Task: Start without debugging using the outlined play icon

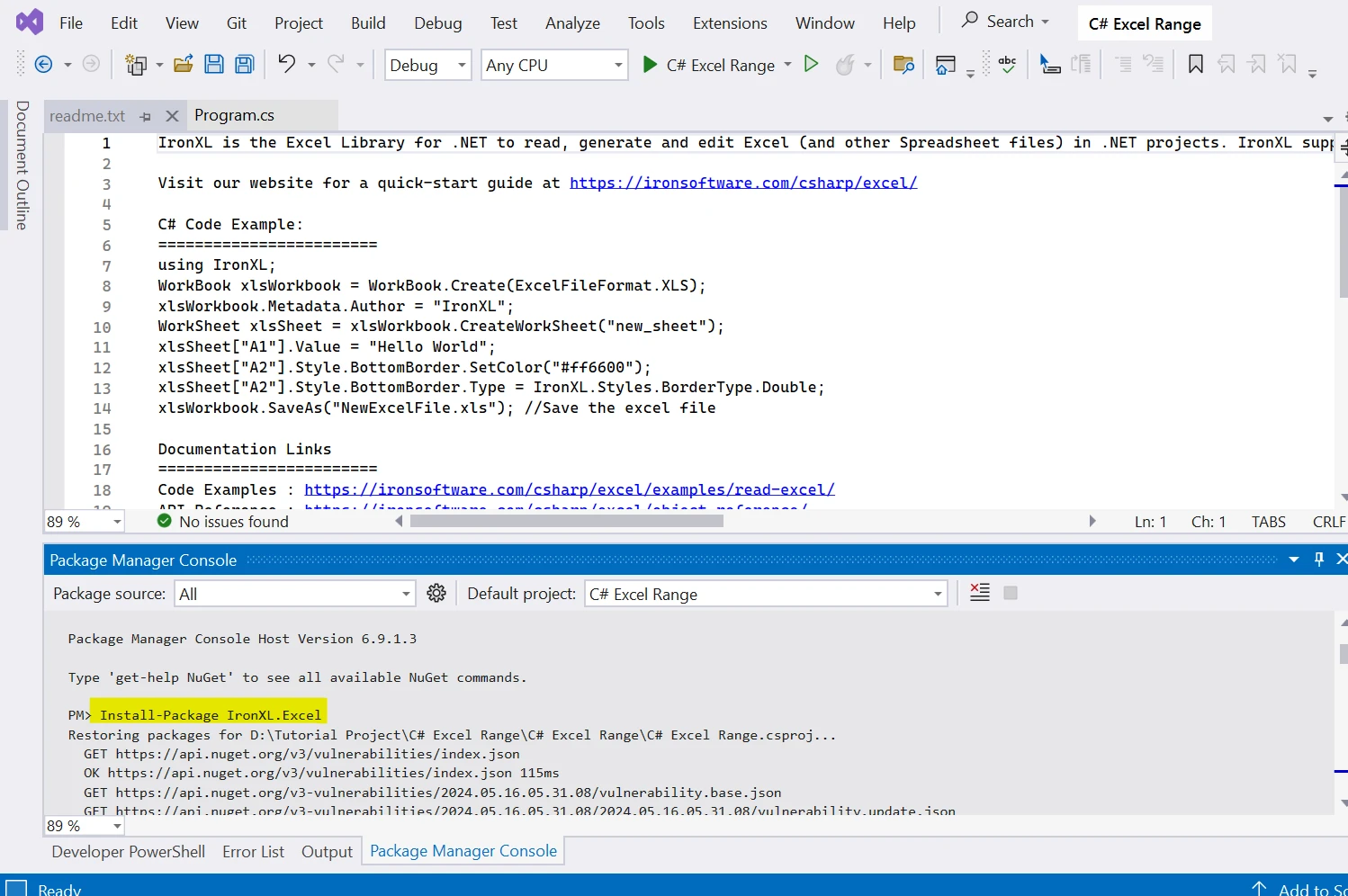Action: (x=811, y=64)
